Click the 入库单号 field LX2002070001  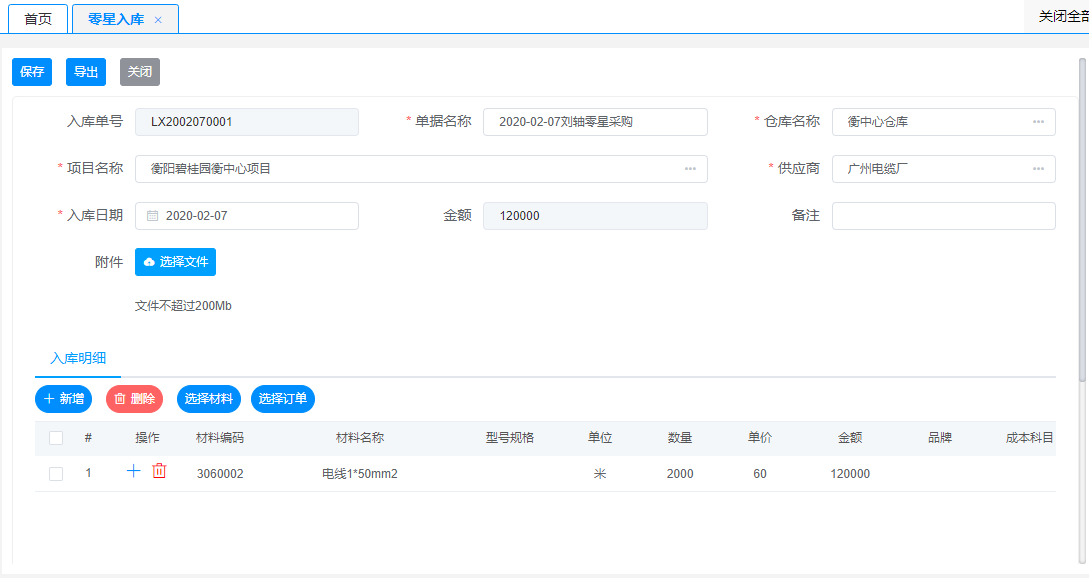(247, 122)
